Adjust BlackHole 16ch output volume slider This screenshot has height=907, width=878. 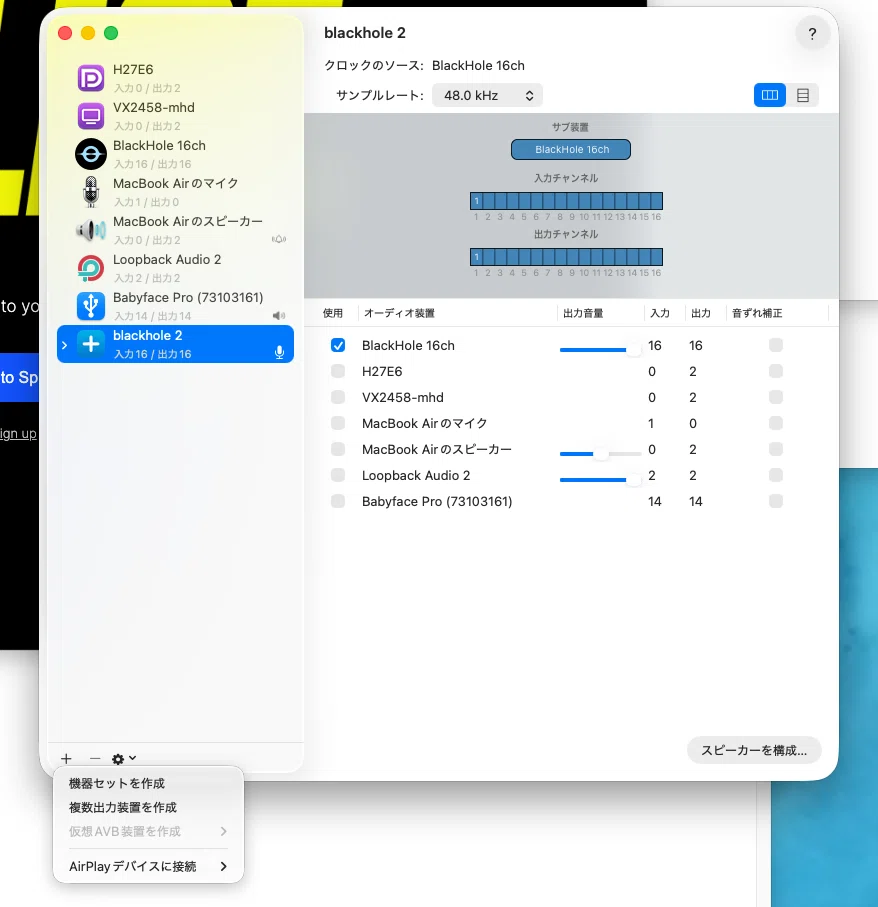[600, 349]
